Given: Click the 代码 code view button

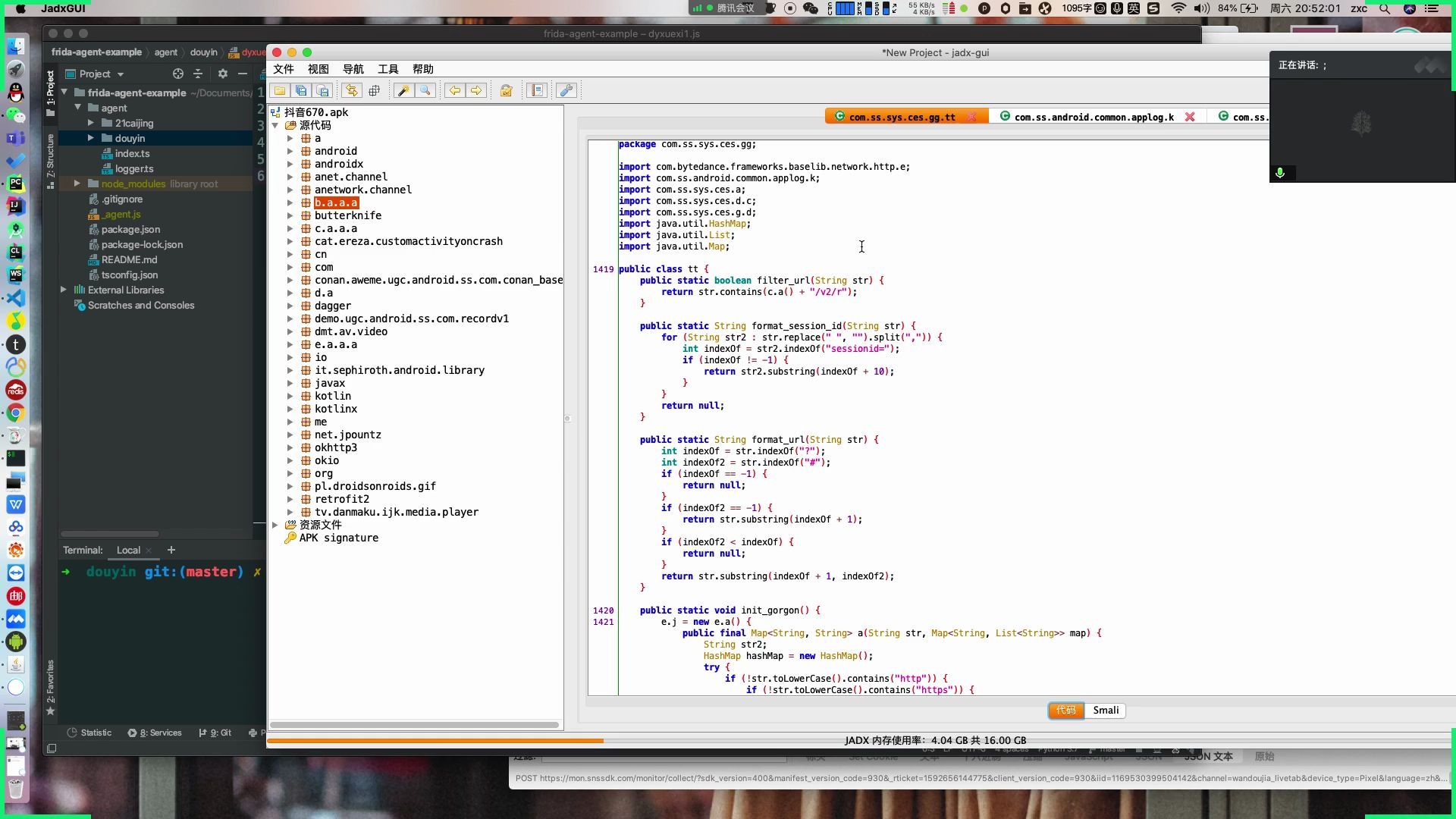Looking at the screenshot, I should tap(1064, 710).
